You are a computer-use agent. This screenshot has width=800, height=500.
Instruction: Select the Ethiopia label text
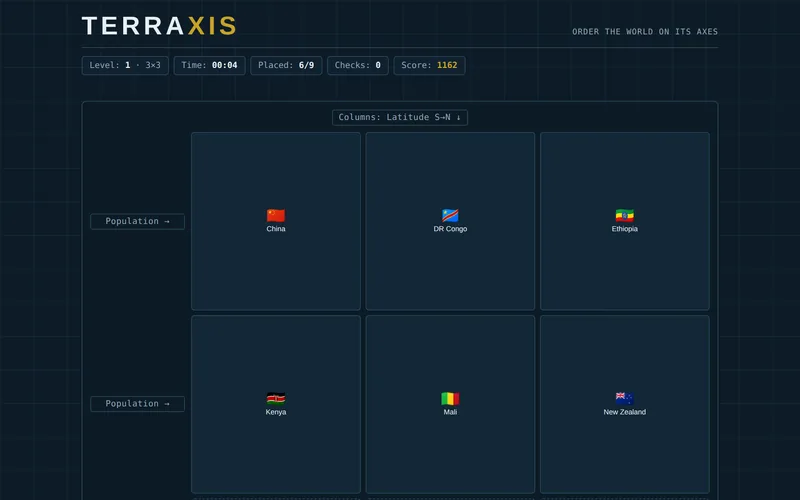624,229
